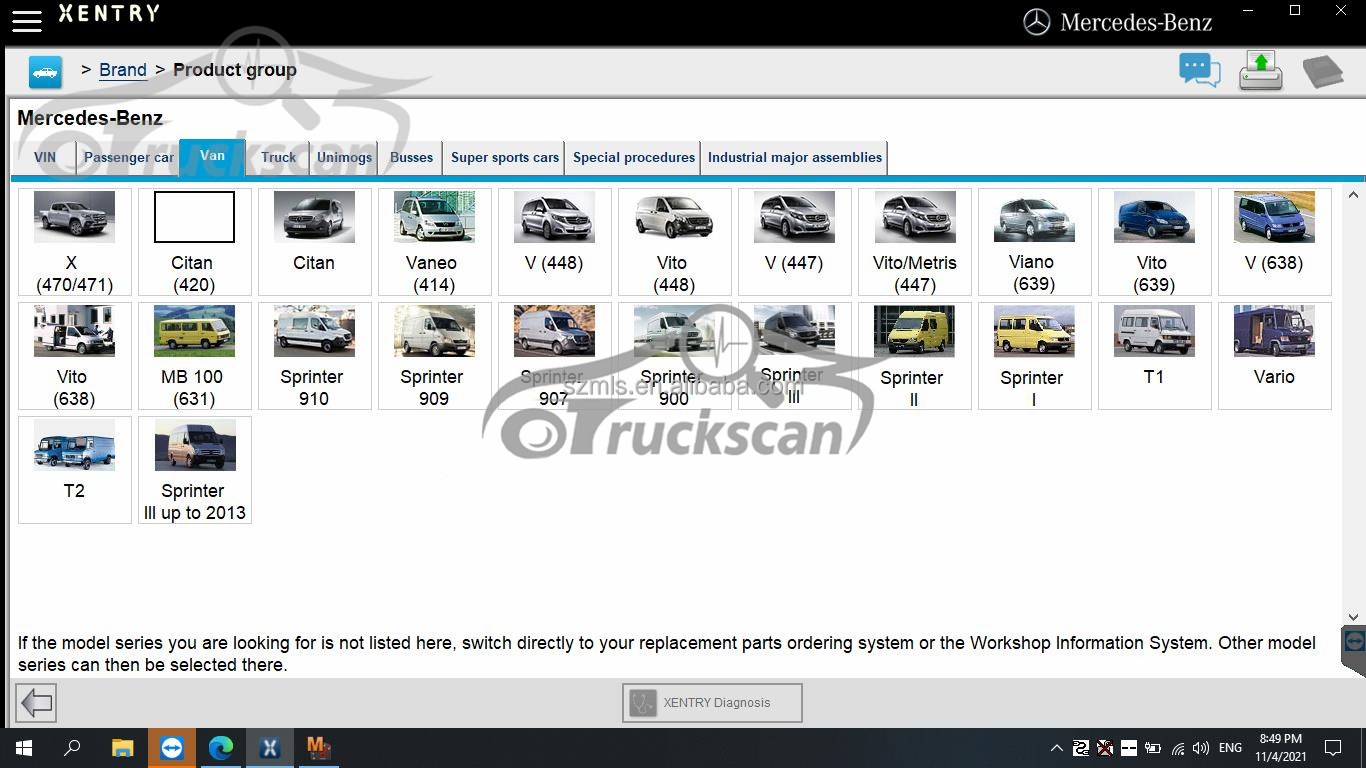The height and width of the screenshot is (768, 1366).
Task: Open the book documentation icon
Action: pos(1323,71)
